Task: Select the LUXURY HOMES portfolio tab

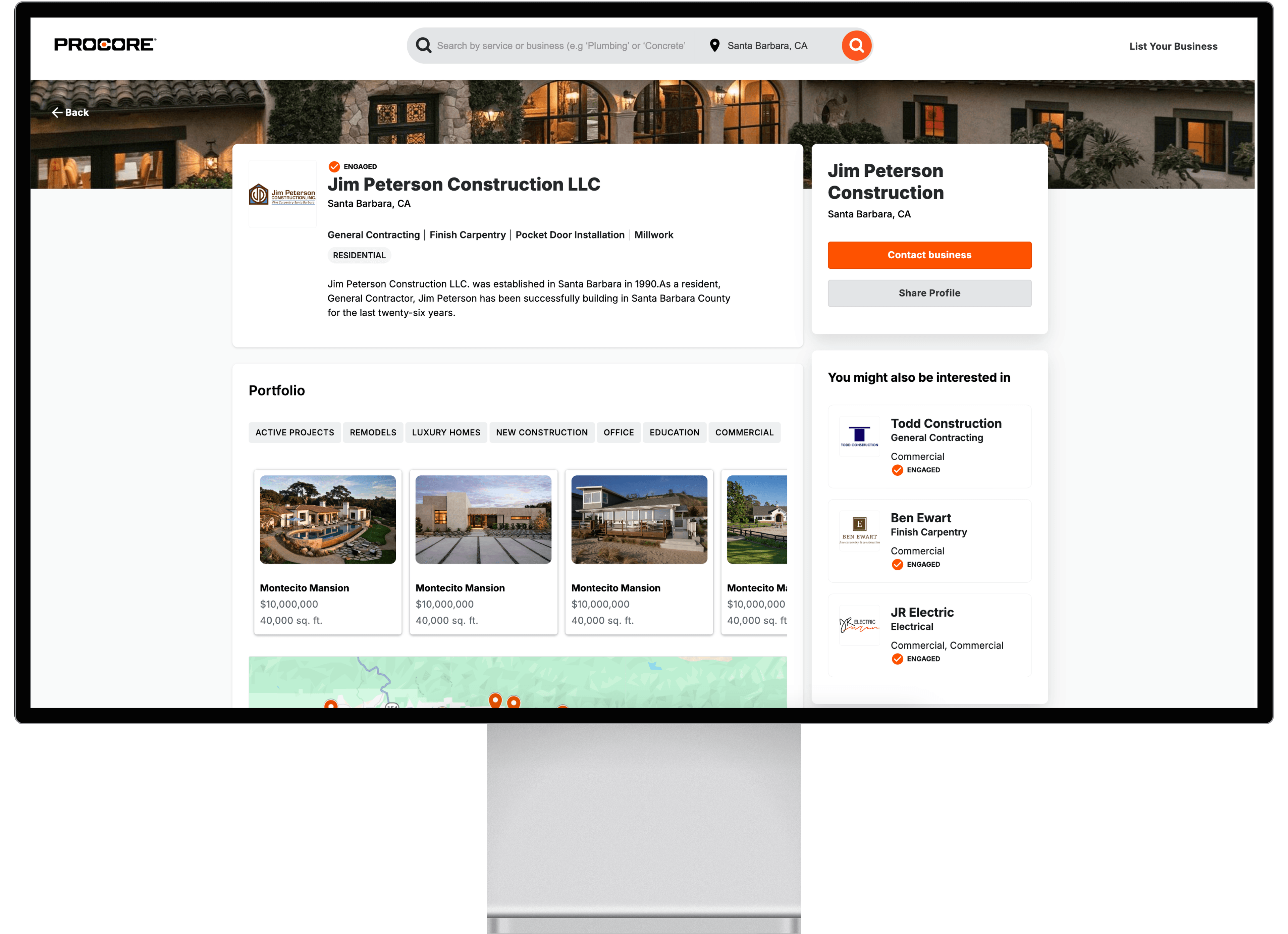Action: click(x=446, y=432)
